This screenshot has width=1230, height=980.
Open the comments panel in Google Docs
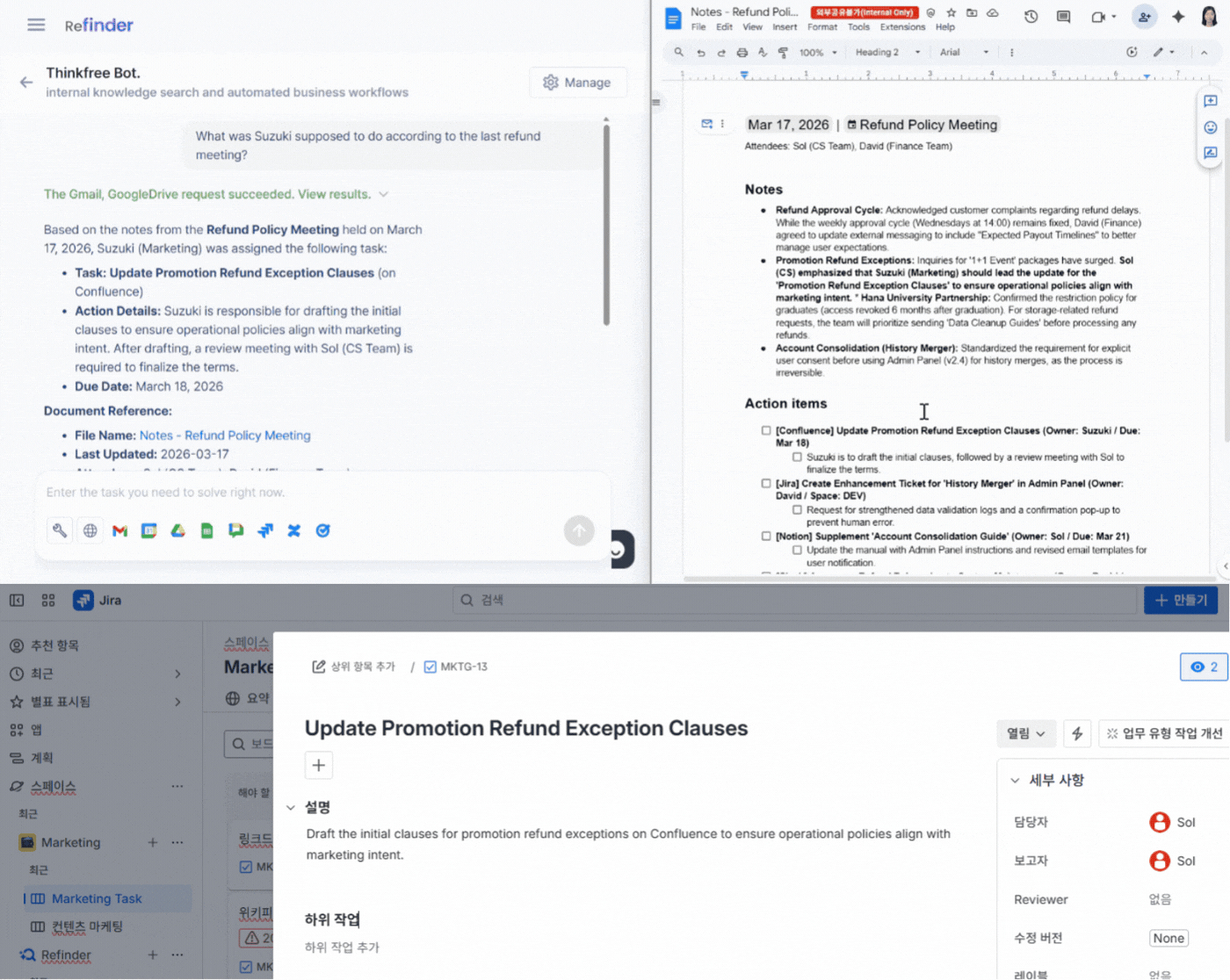click(x=1063, y=16)
